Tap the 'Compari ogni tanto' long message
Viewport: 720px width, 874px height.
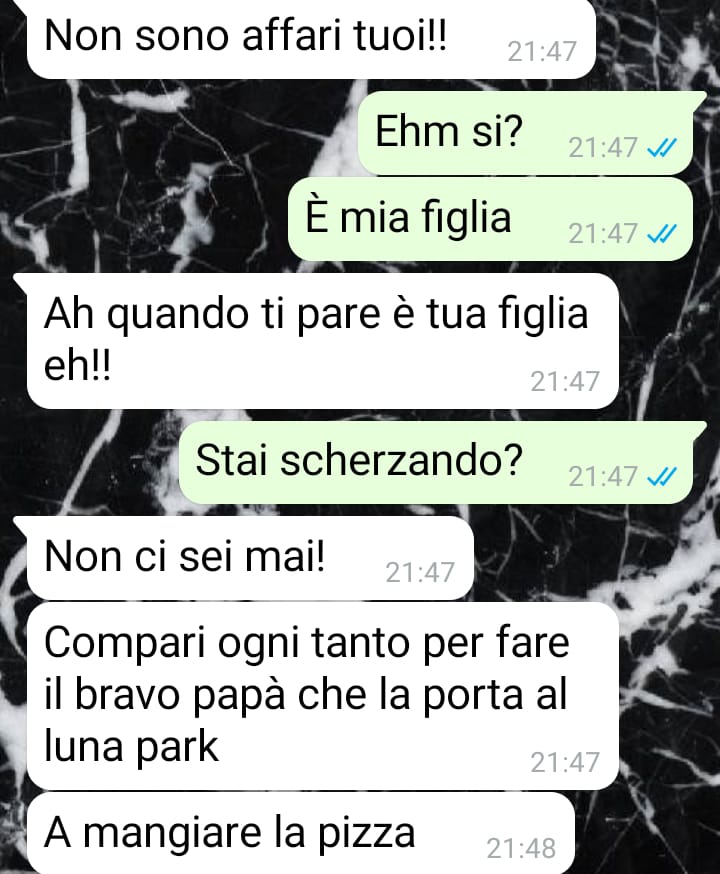click(323, 696)
